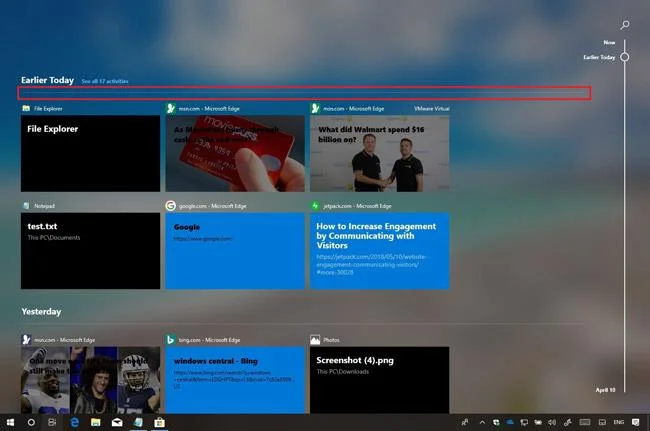The height and width of the screenshot is (431, 650).
Task: Open the test.txt Notepad activity card
Action: [x=90, y=251]
